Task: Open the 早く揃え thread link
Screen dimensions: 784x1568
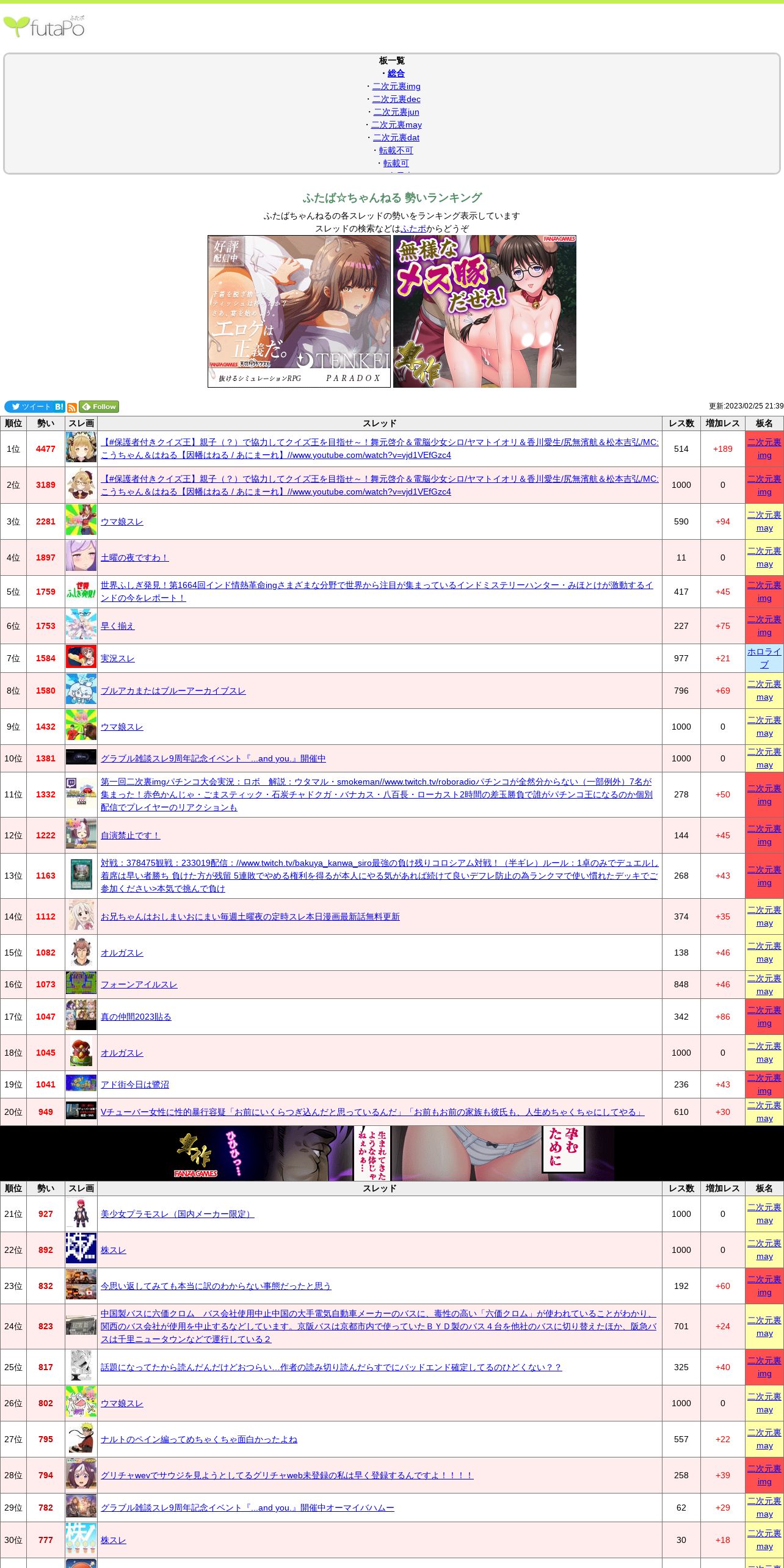Action: click(x=118, y=626)
